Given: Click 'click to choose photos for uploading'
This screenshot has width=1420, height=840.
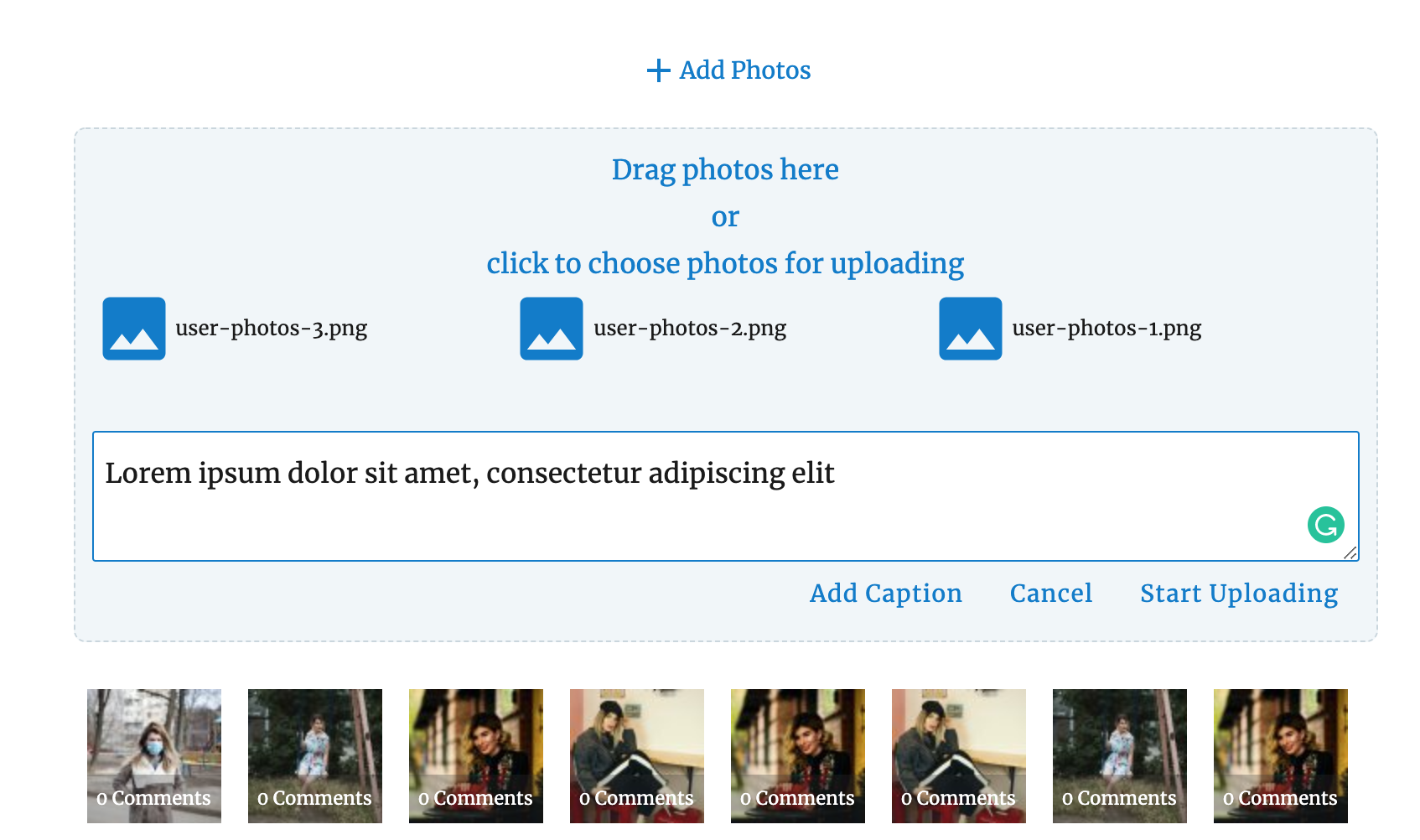Looking at the screenshot, I should pyautogui.click(x=725, y=263).
